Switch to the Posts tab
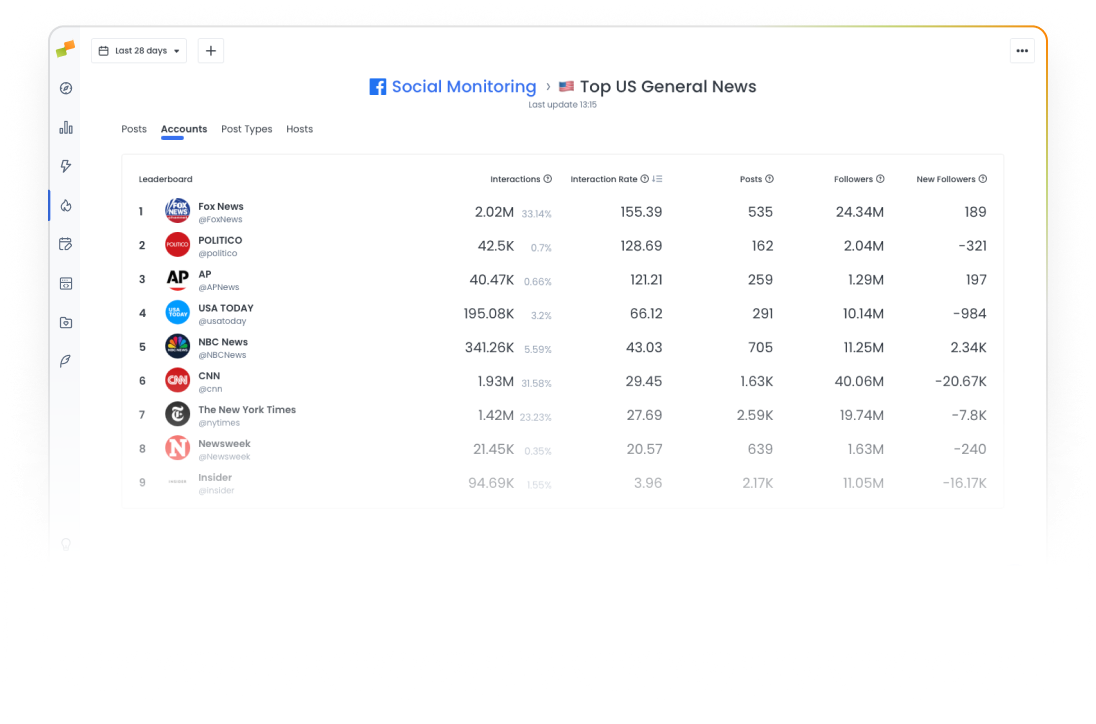The image size is (1096, 724). tap(134, 129)
